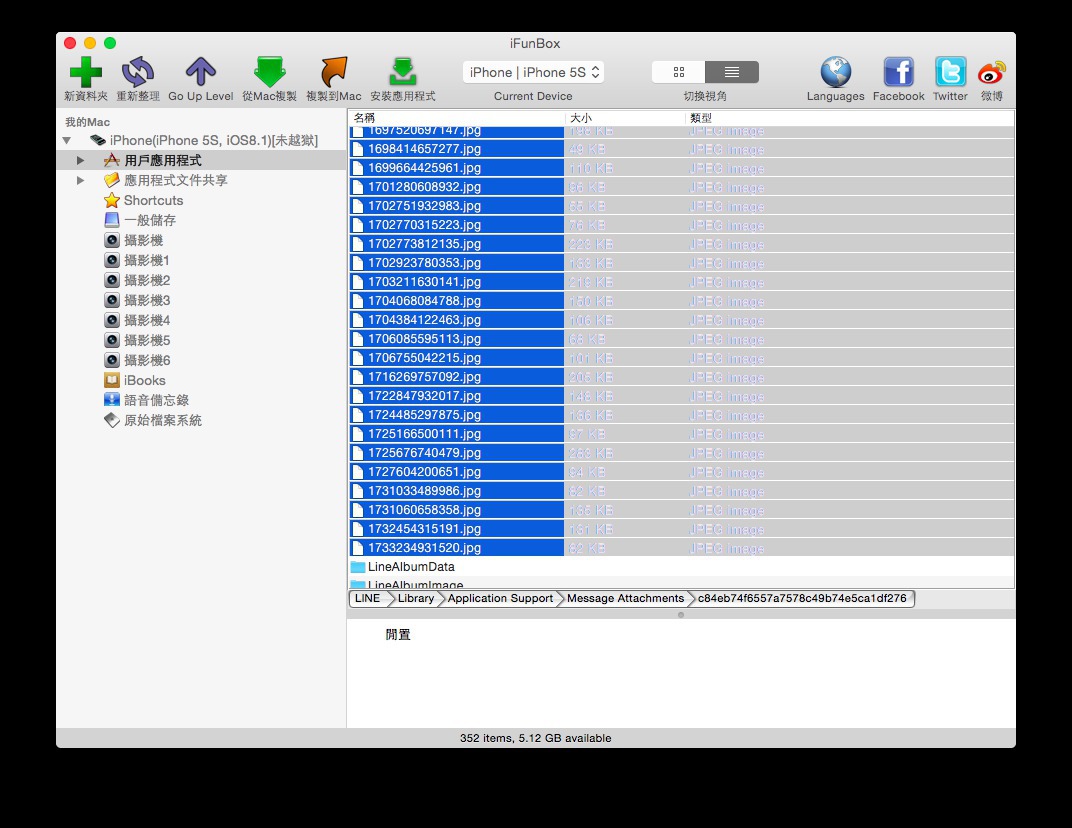Click the Refresh arrows icon

pyautogui.click(x=138, y=72)
